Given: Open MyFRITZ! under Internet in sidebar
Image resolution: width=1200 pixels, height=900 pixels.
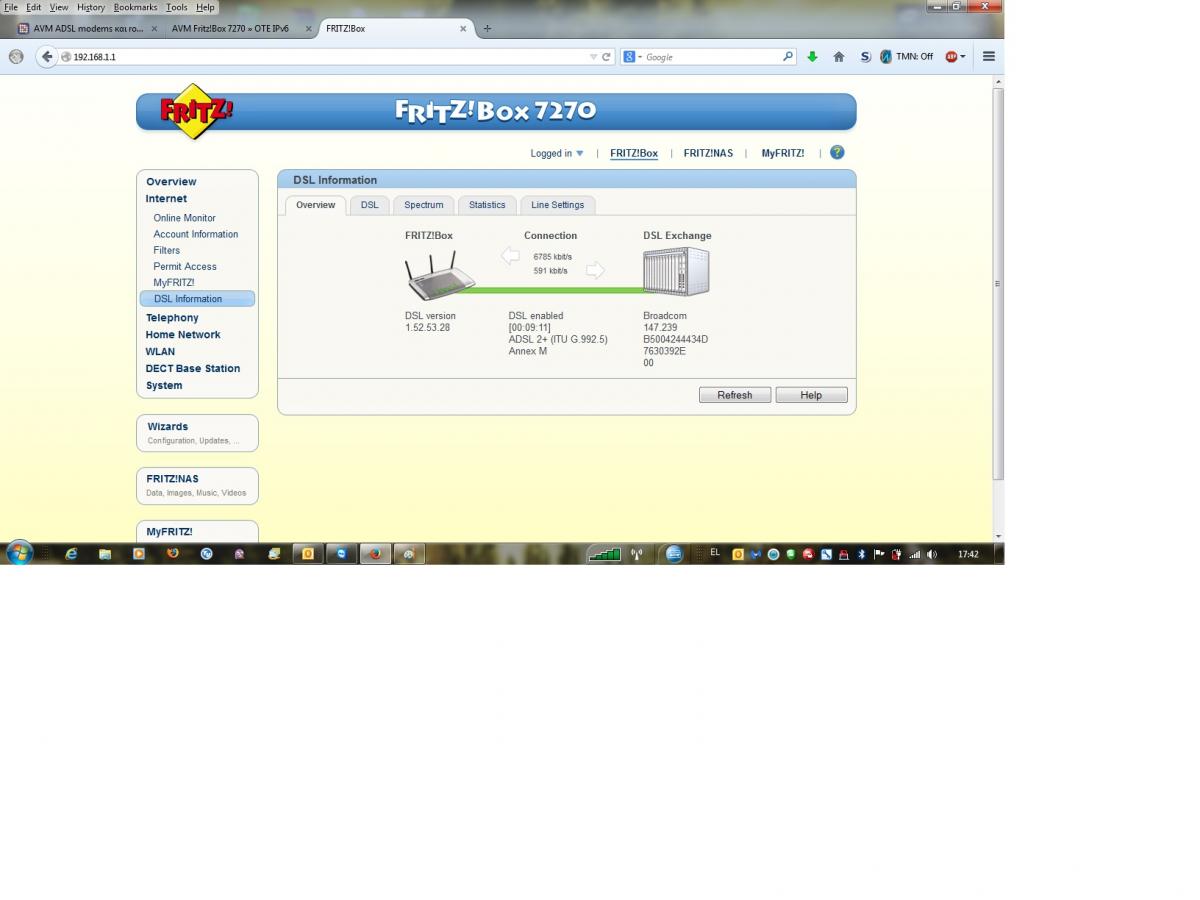Looking at the screenshot, I should [174, 283].
